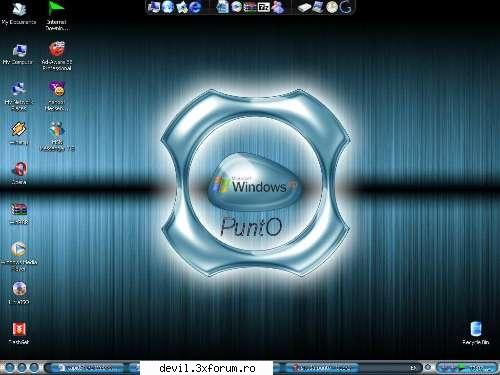Open Internet Download Manager desktop shortcut
This screenshot has width=500, height=375.
(57, 15)
